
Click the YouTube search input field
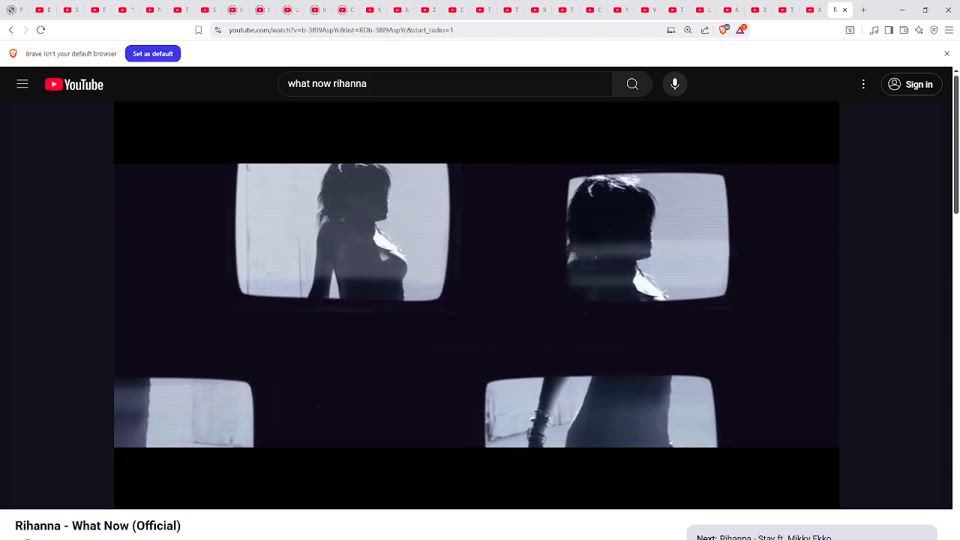(445, 84)
